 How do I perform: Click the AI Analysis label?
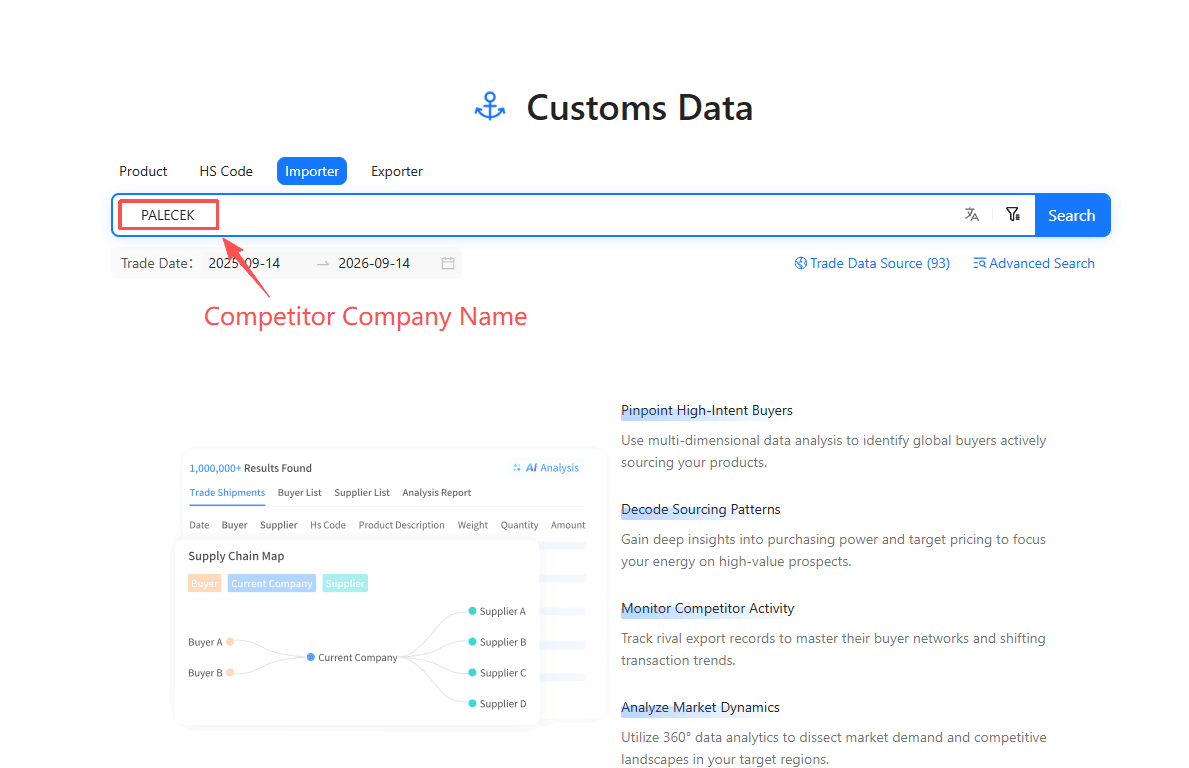click(x=552, y=468)
